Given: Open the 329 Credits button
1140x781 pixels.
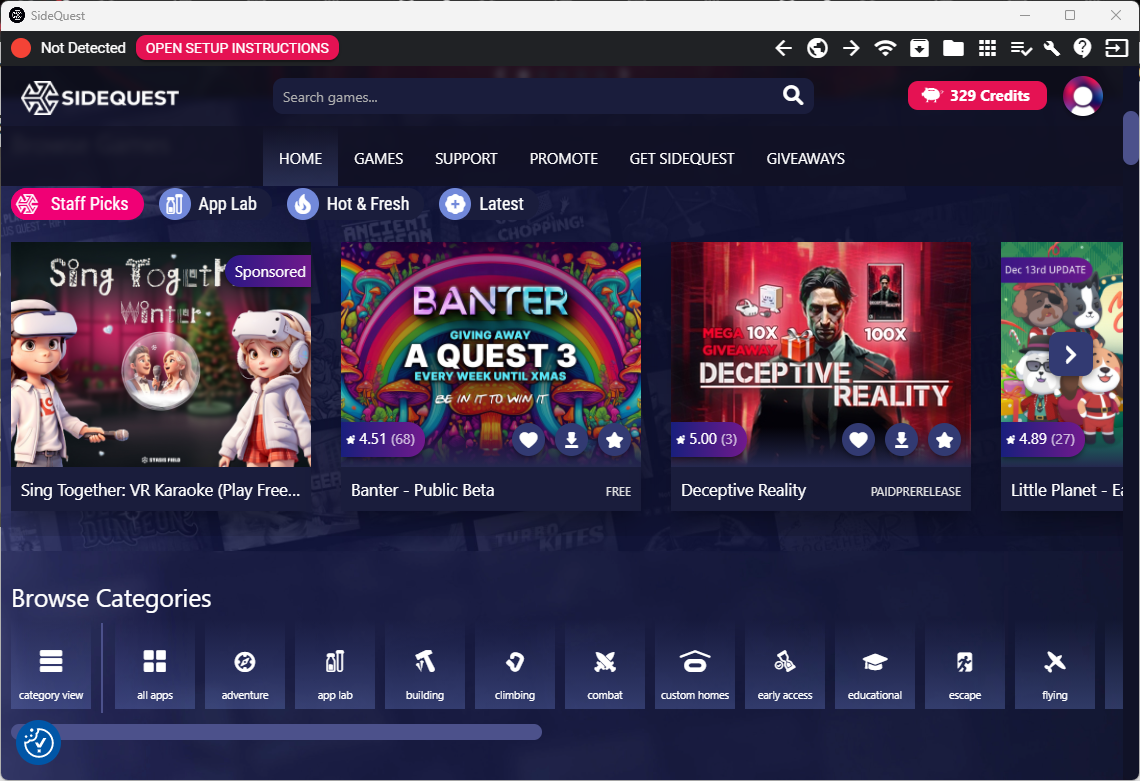Looking at the screenshot, I should coord(977,96).
